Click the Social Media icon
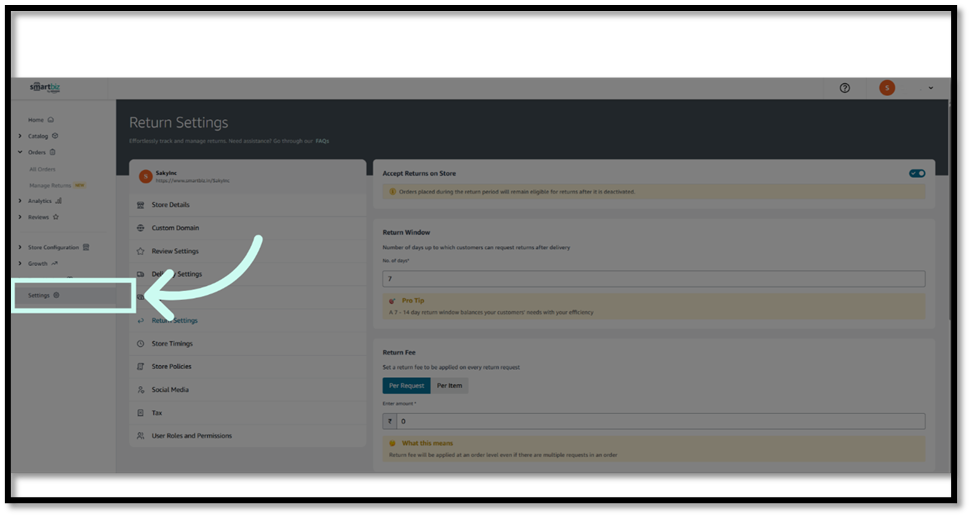The width and height of the screenshot is (970, 516). 141,390
